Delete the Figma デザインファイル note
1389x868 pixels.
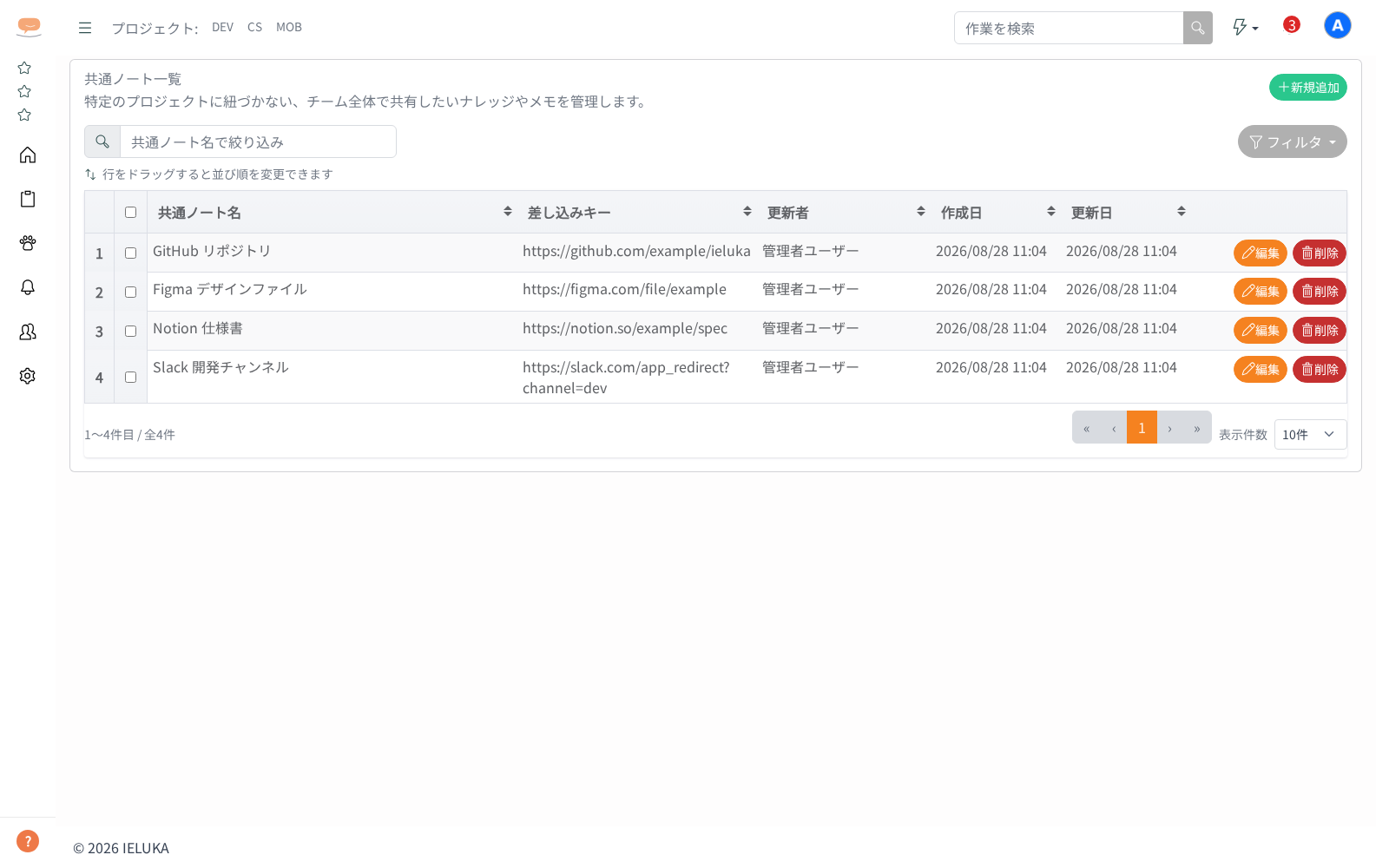point(1319,291)
